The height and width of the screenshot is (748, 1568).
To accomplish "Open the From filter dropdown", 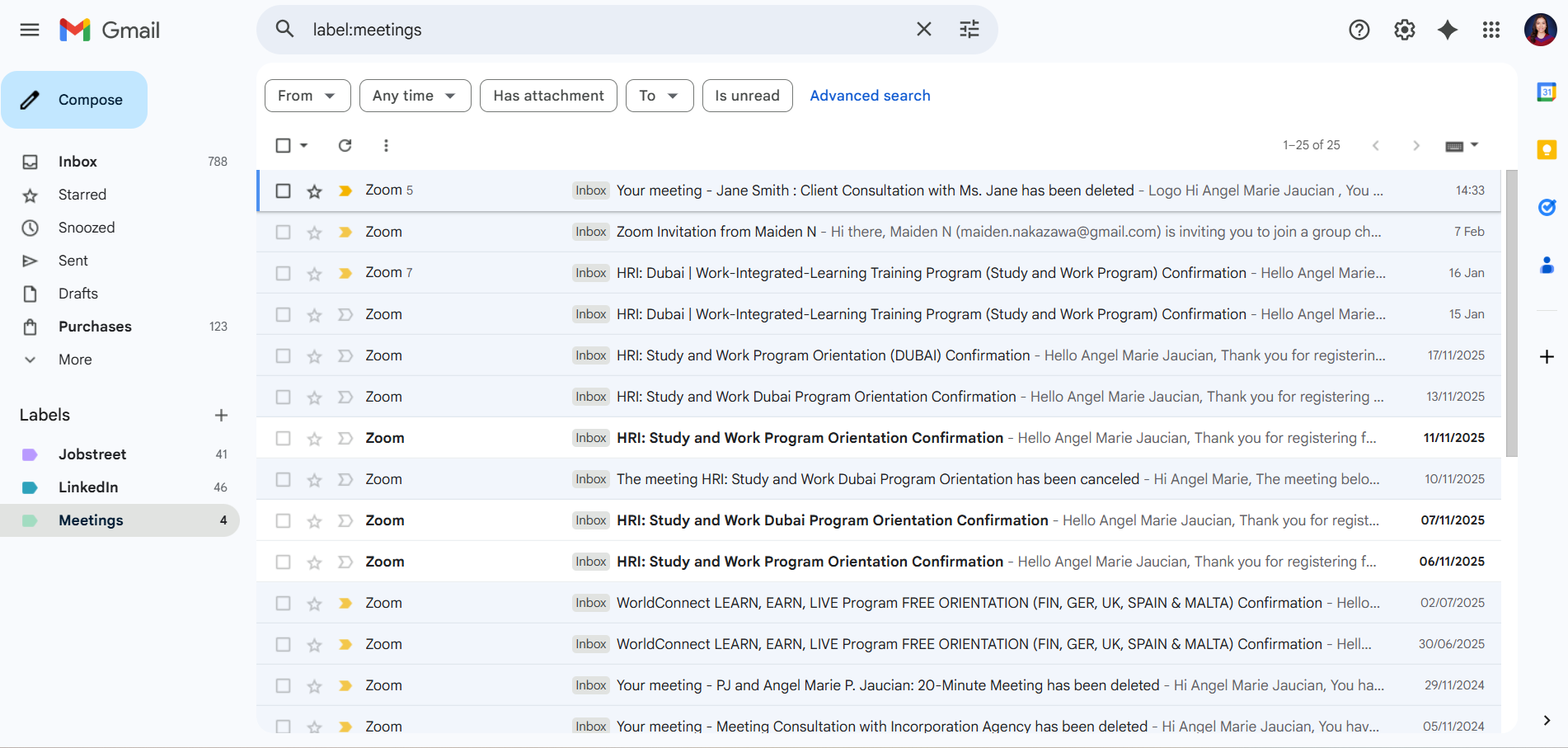I will pos(307,96).
